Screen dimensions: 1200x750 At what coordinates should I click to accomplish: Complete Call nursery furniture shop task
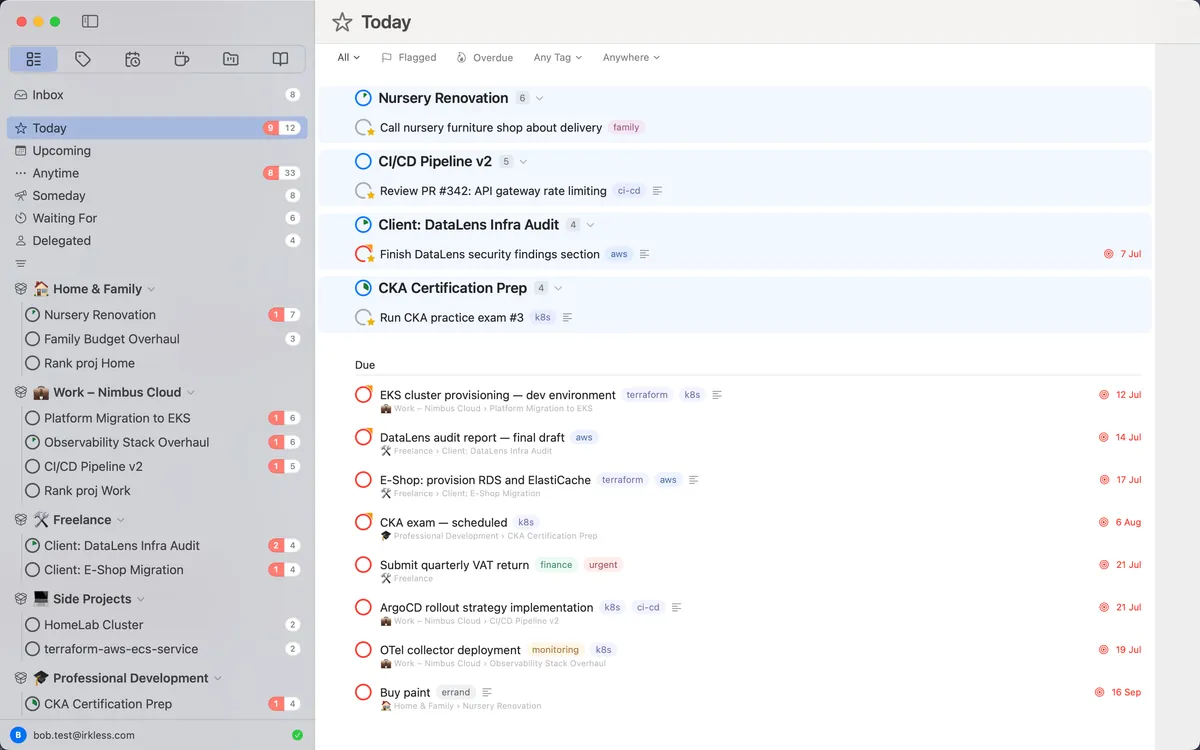(x=364, y=128)
